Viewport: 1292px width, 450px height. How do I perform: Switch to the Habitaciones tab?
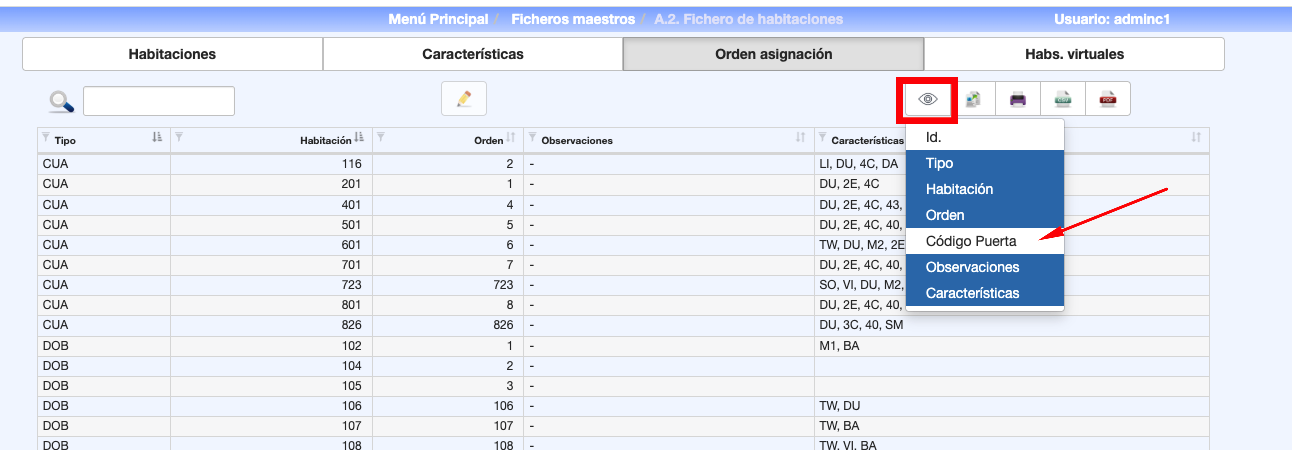pyautogui.click(x=172, y=54)
